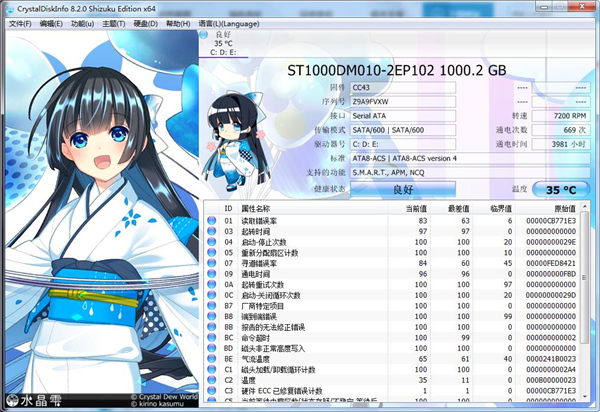Click the serial number field Z9A9FVXW
This screenshot has height=412, width=600.
[x=403, y=102]
